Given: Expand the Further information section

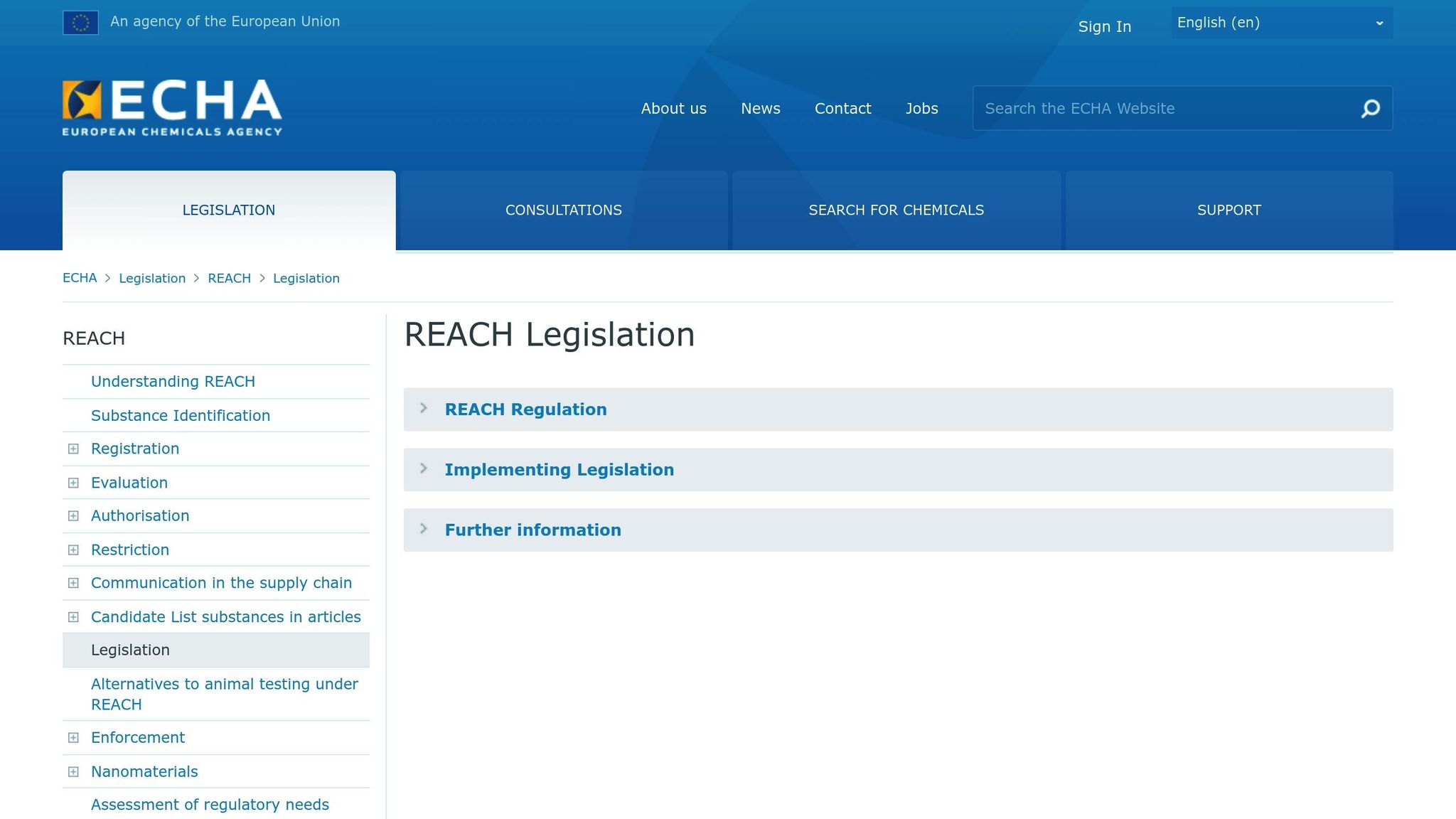Looking at the screenshot, I should [532, 530].
